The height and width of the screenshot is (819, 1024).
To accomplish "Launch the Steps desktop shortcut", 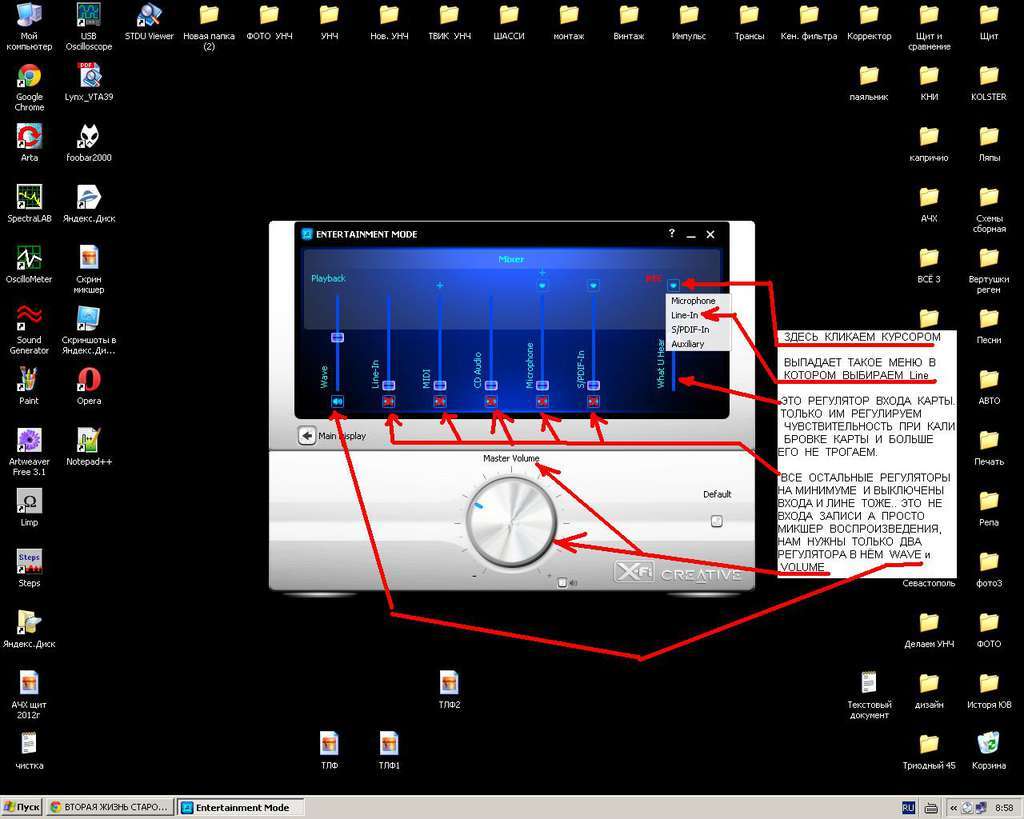I will 29,568.
